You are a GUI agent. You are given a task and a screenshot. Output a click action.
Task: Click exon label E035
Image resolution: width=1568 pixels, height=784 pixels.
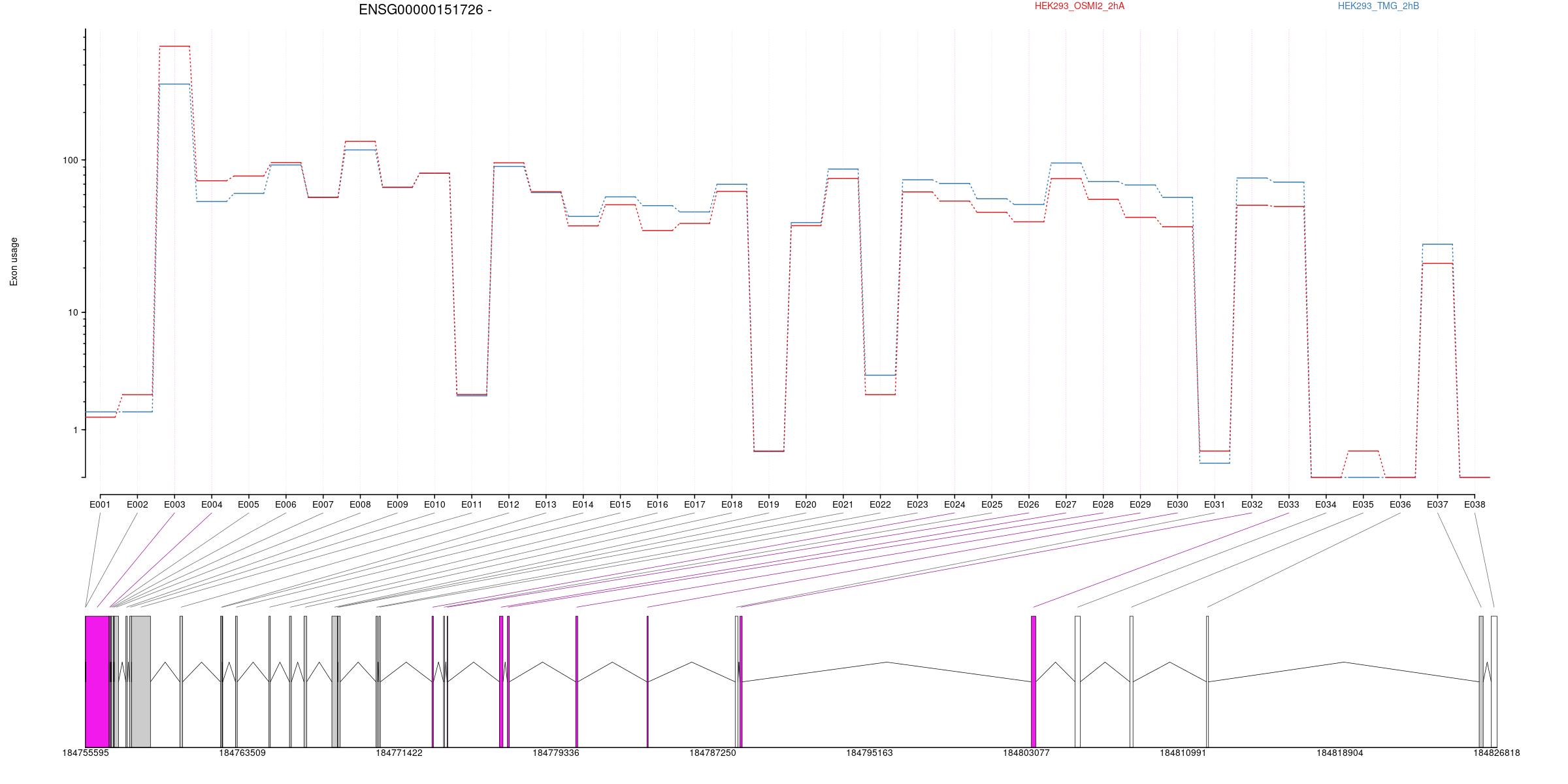[1363, 504]
